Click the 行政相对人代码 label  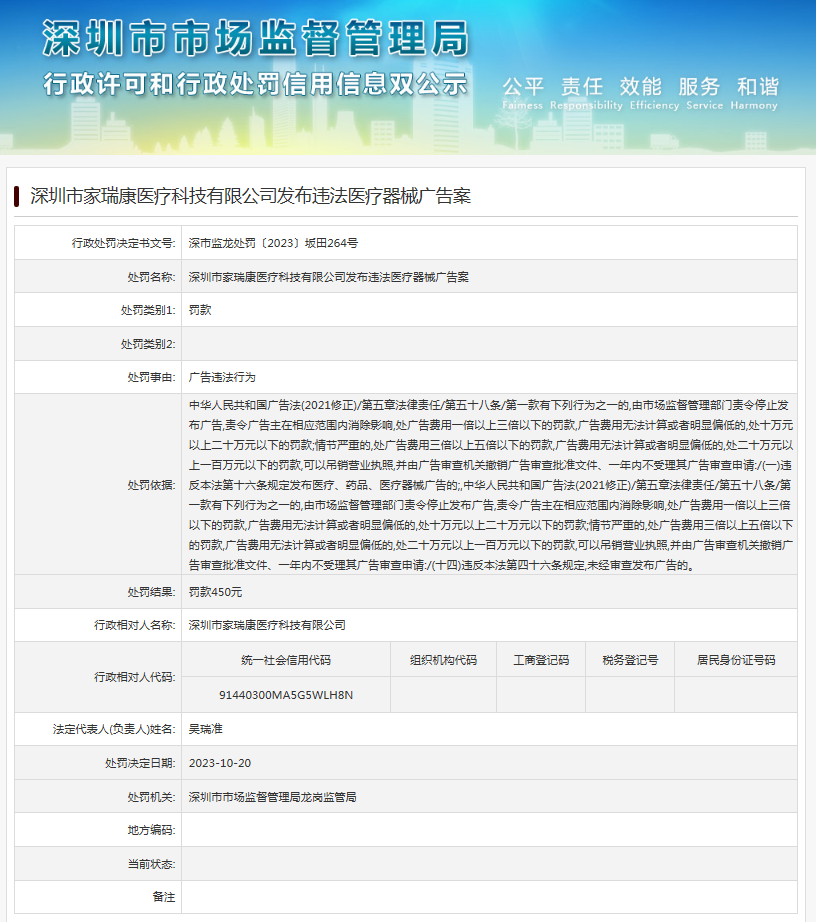135,677
